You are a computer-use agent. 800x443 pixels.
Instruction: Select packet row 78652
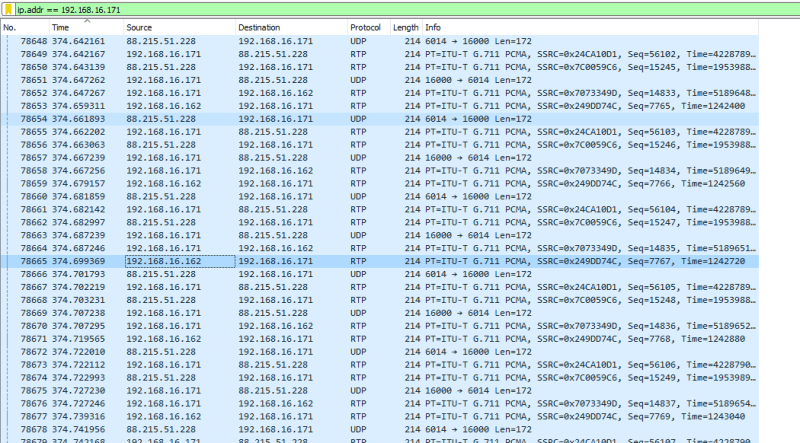point(380,93)
